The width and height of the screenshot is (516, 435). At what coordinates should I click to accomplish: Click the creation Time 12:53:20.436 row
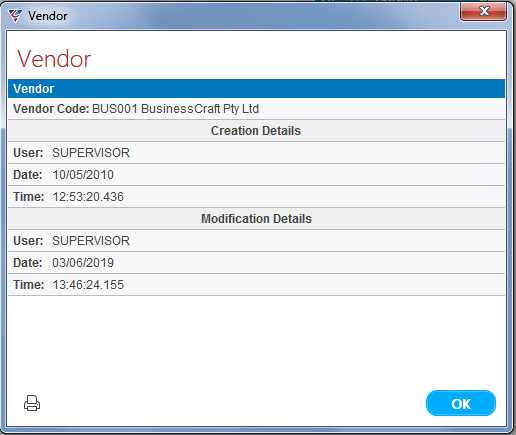256,197
